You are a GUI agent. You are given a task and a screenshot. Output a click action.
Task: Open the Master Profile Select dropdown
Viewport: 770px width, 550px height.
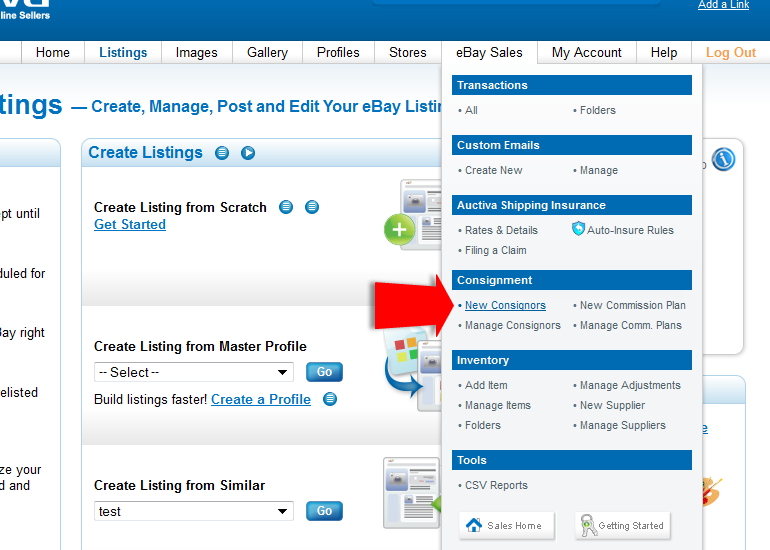194,372
